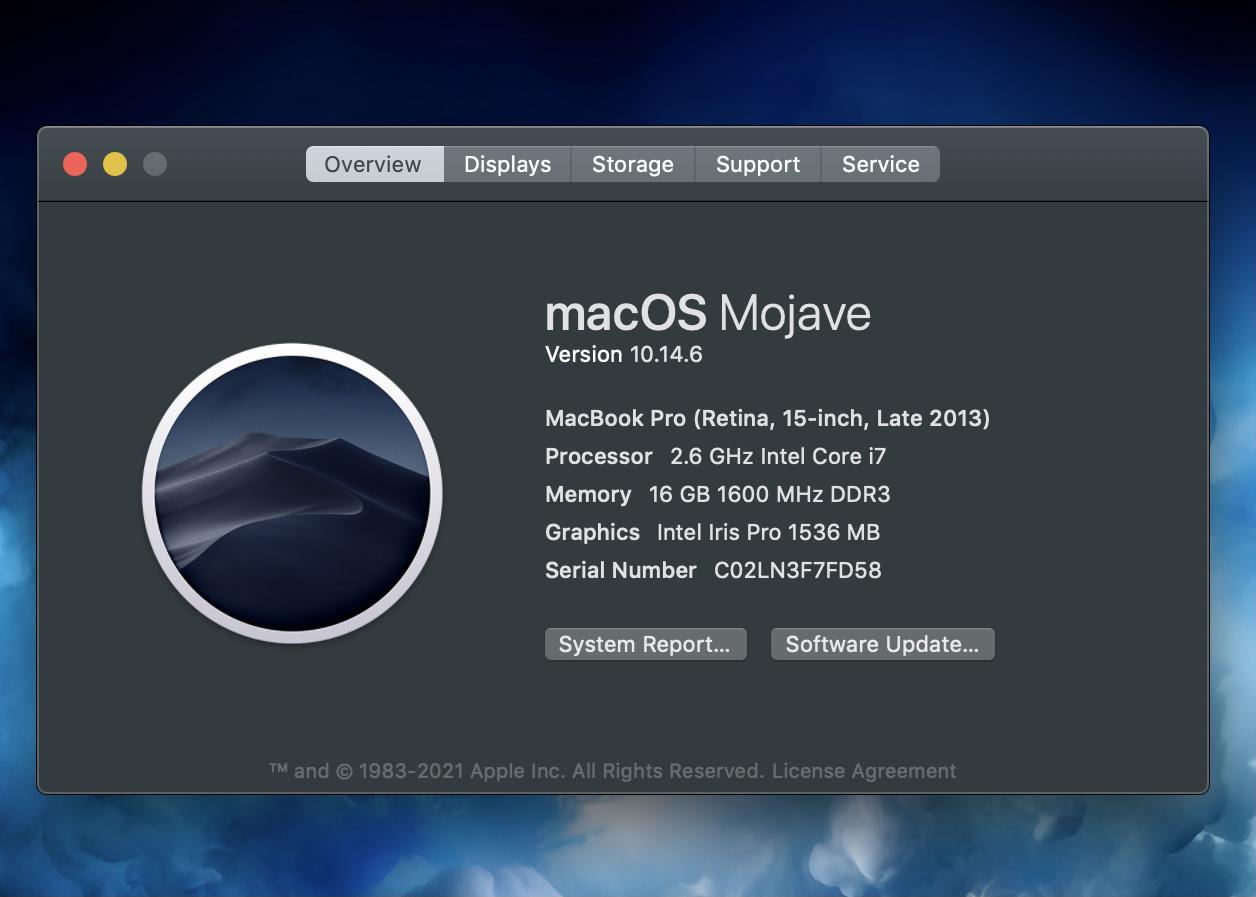Click the Memory label
Image resolution: width=1256 pixels, height=897 pixels.
[588, 494]
